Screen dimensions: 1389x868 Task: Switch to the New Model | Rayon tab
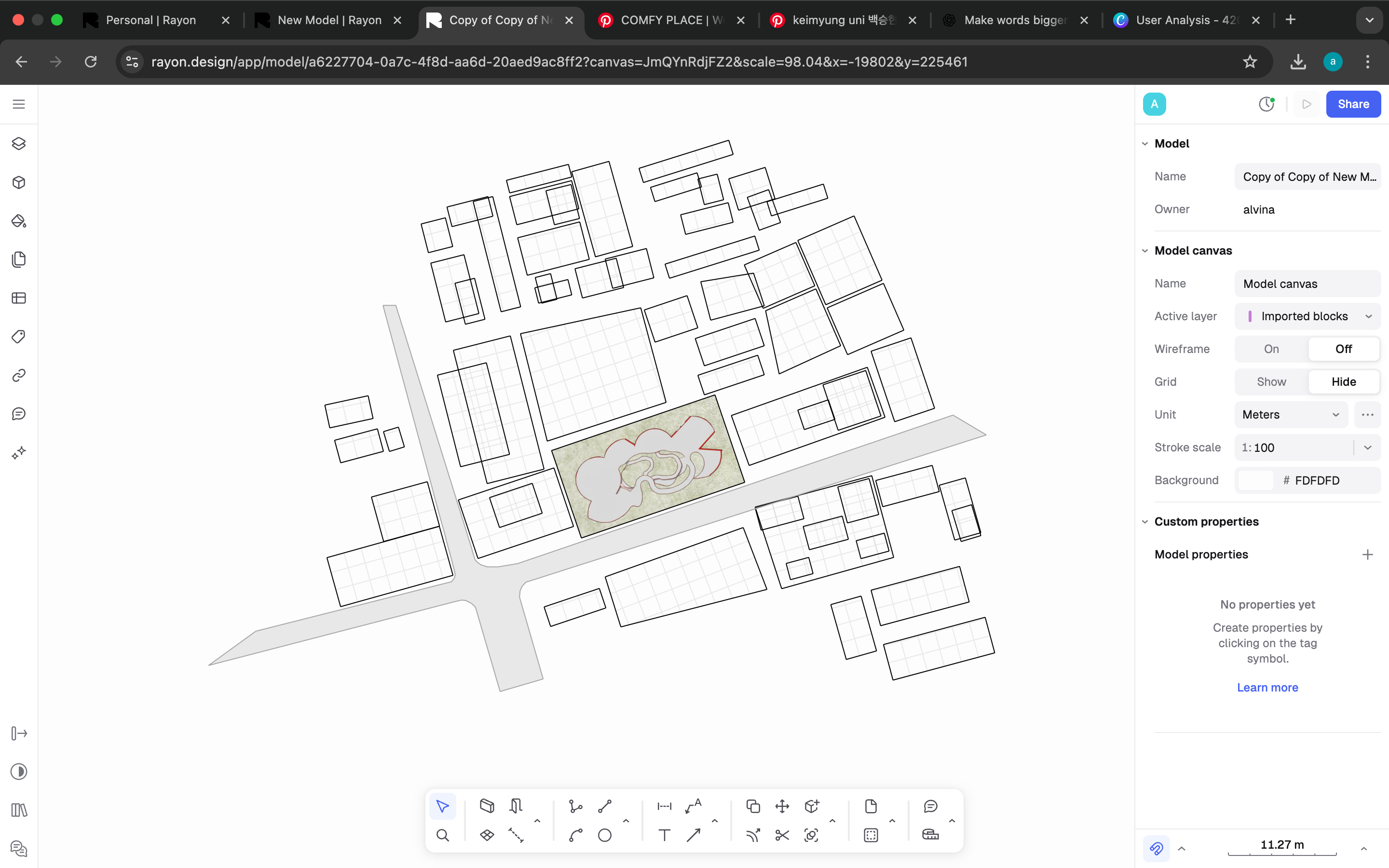click(x=329, y=20)
